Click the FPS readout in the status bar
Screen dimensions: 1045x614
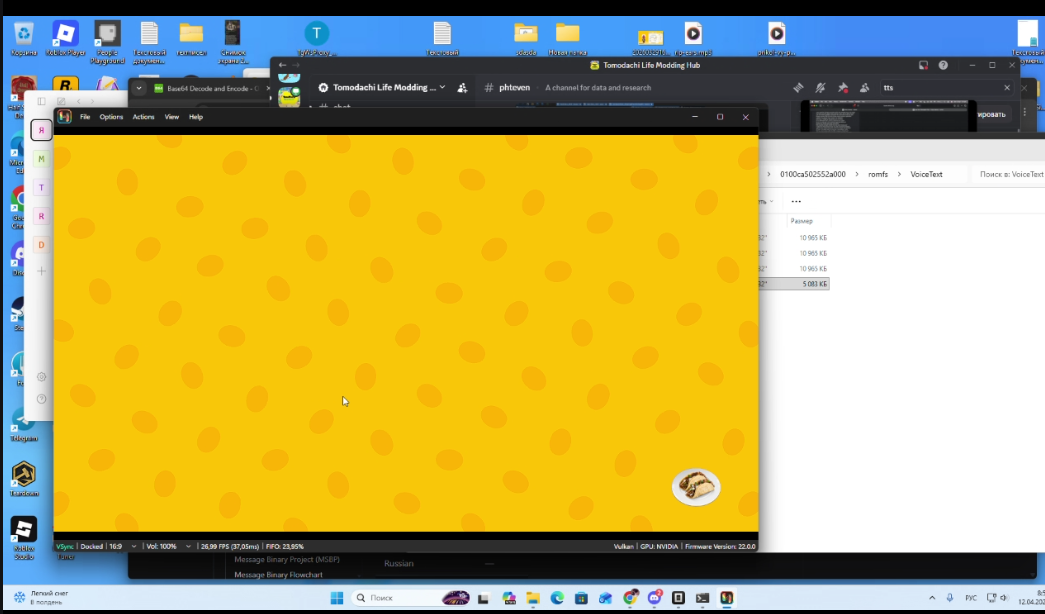pos(229,546)
